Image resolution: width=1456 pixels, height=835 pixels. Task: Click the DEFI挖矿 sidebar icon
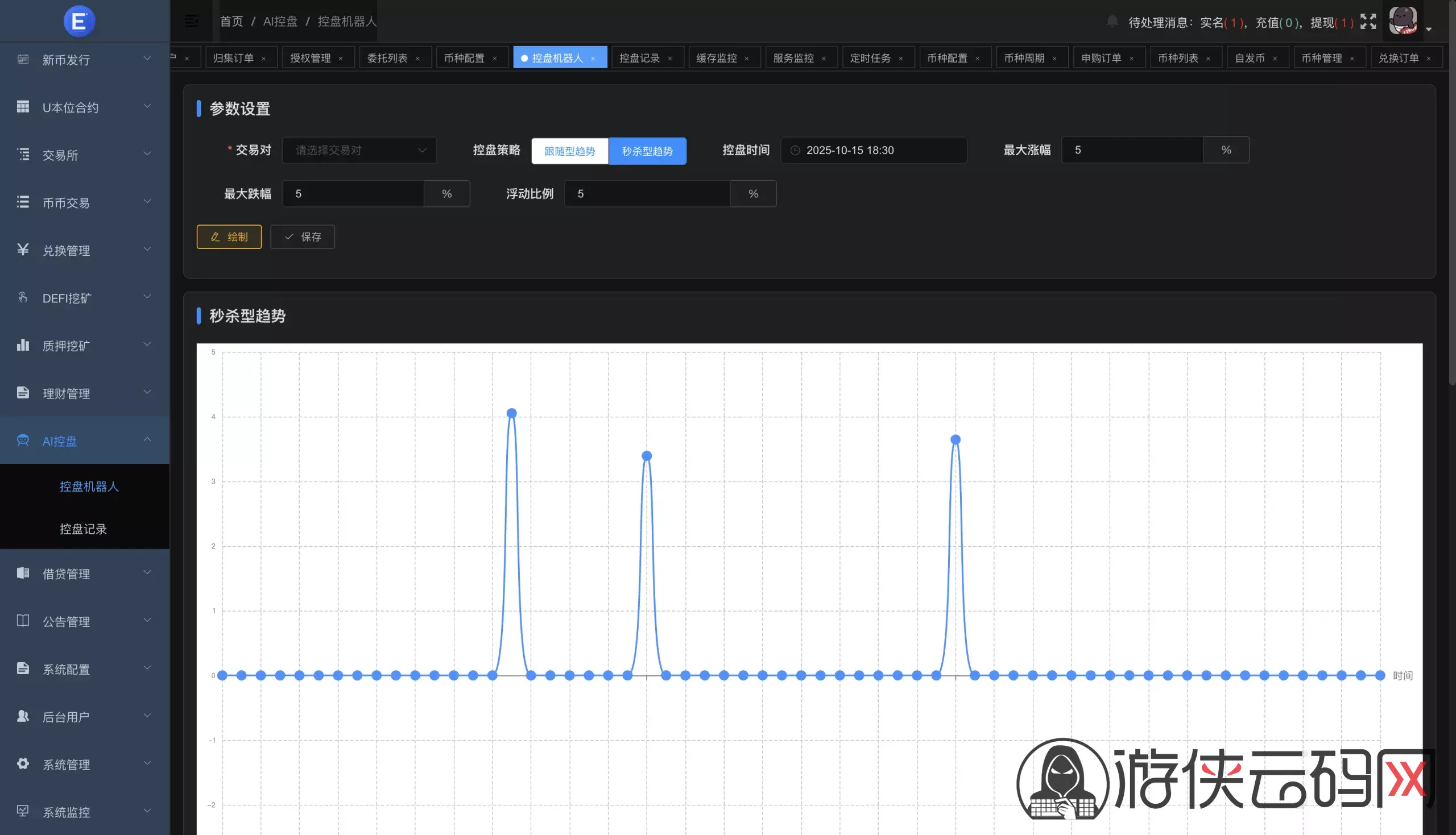(23, 297)
